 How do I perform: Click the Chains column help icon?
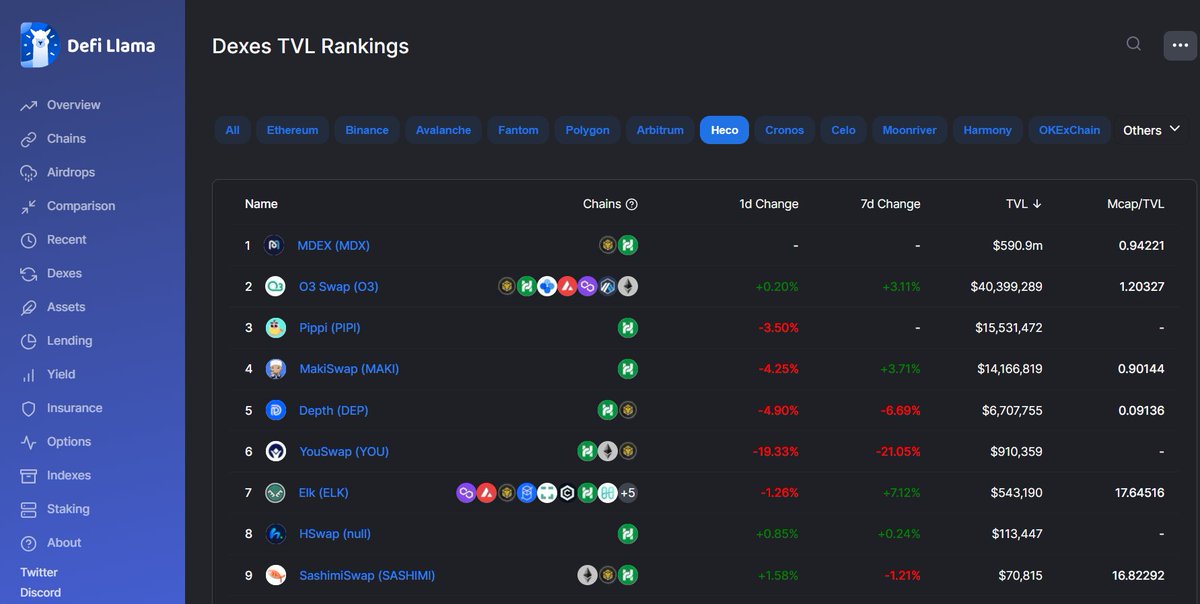[632, 204]
